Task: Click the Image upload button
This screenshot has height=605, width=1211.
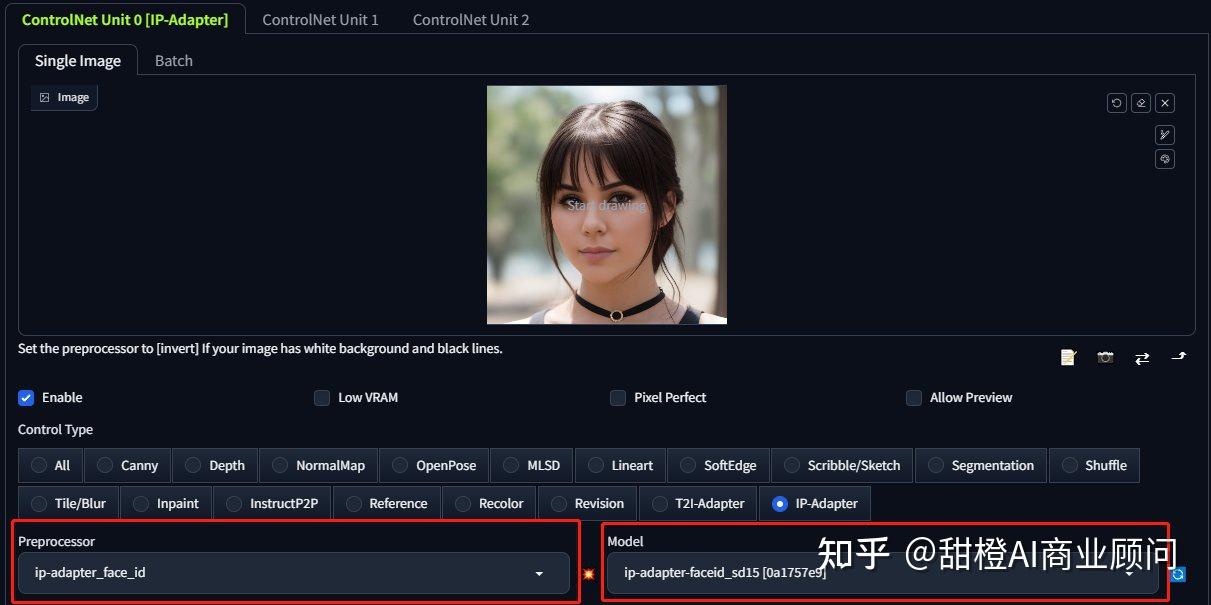Action: tap(64, 97)
